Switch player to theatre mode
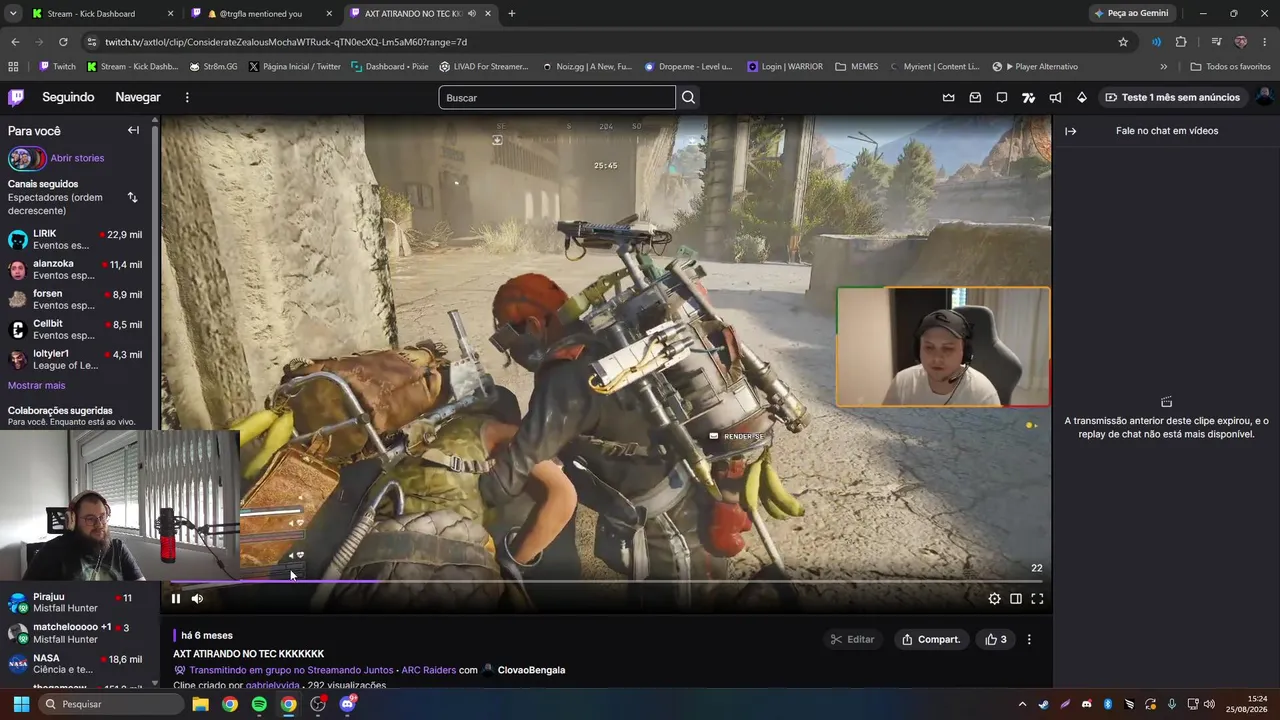 1016,599
